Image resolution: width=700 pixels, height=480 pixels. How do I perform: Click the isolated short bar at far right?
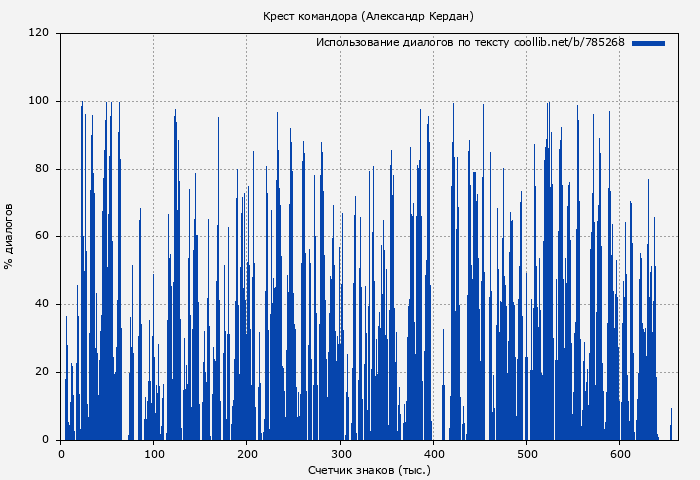tap(671, 425)
